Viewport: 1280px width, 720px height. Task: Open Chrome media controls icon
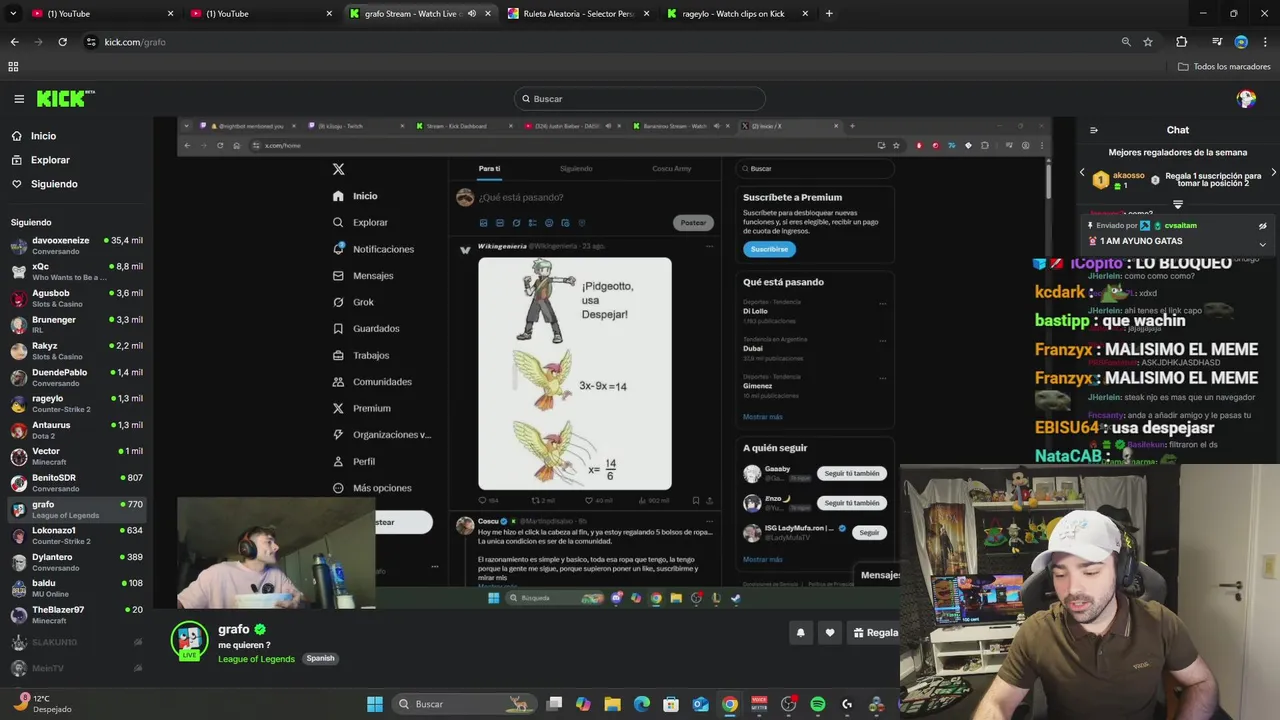point(1217,42)
